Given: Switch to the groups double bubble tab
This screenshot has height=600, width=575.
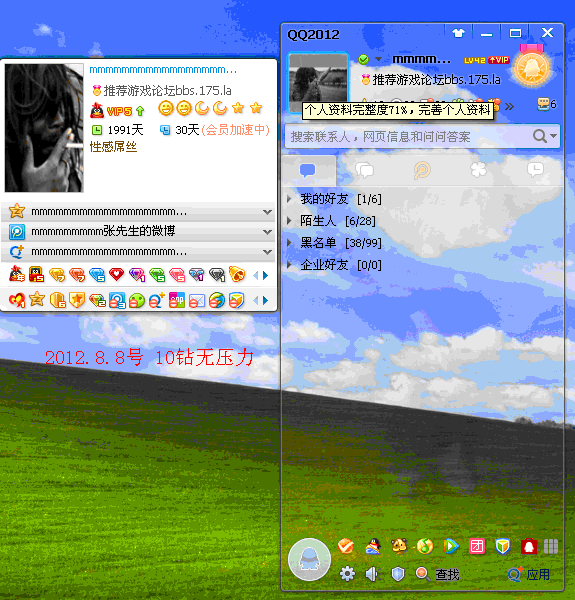Looking at the screenshot, I should (x=365, y=170).
